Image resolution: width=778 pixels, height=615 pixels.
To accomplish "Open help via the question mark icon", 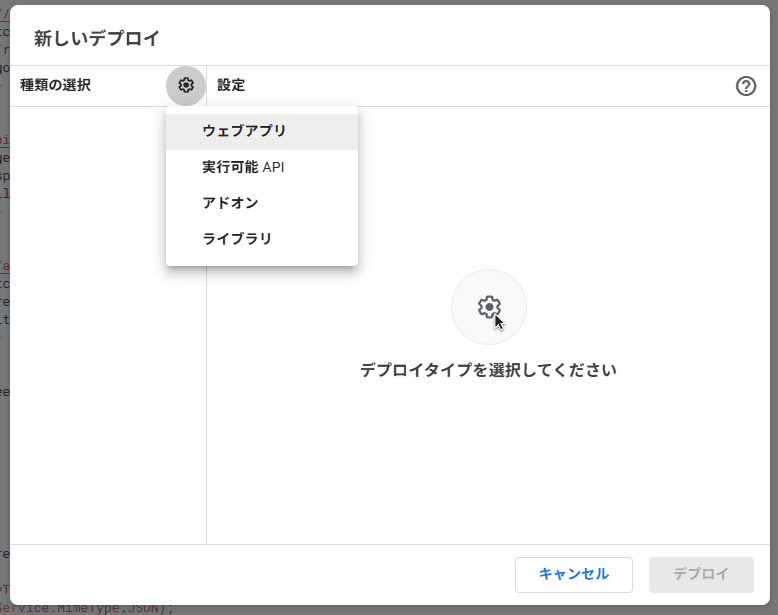I will [x=745, y=86].
